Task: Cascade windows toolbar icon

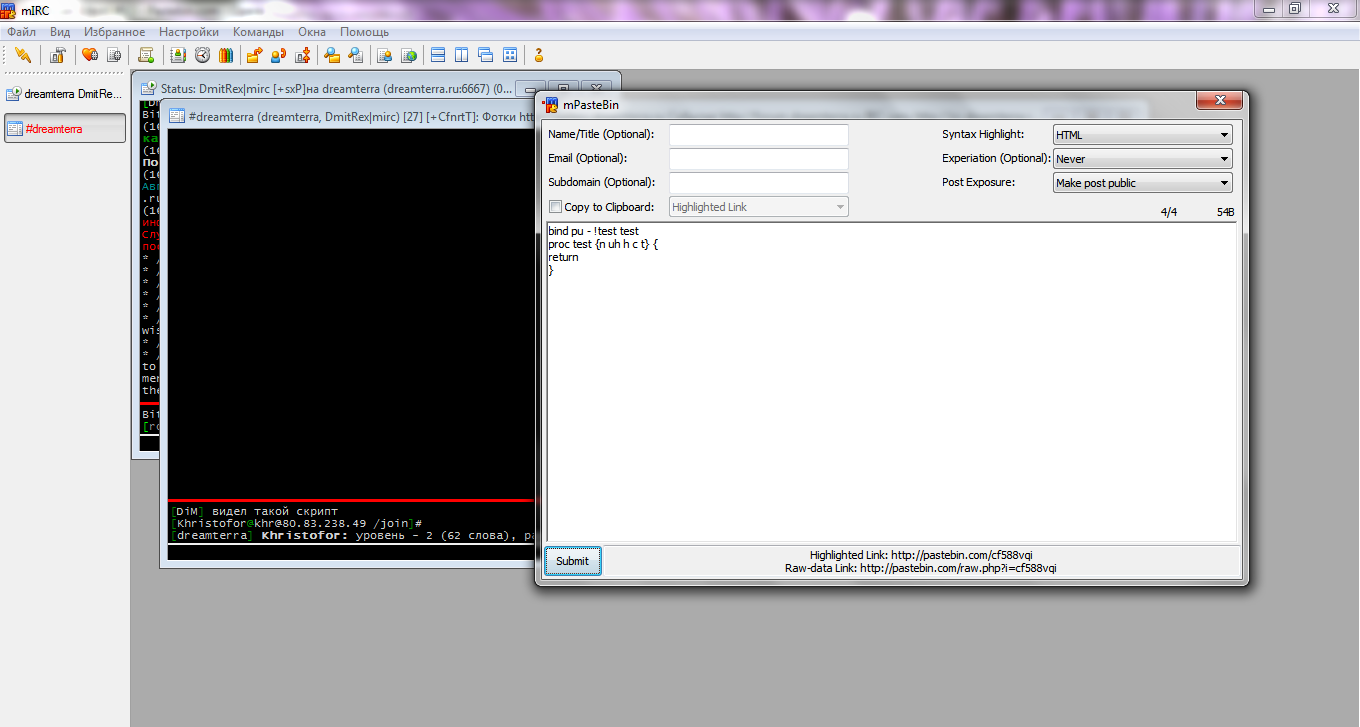Action: tap(486, 55)
